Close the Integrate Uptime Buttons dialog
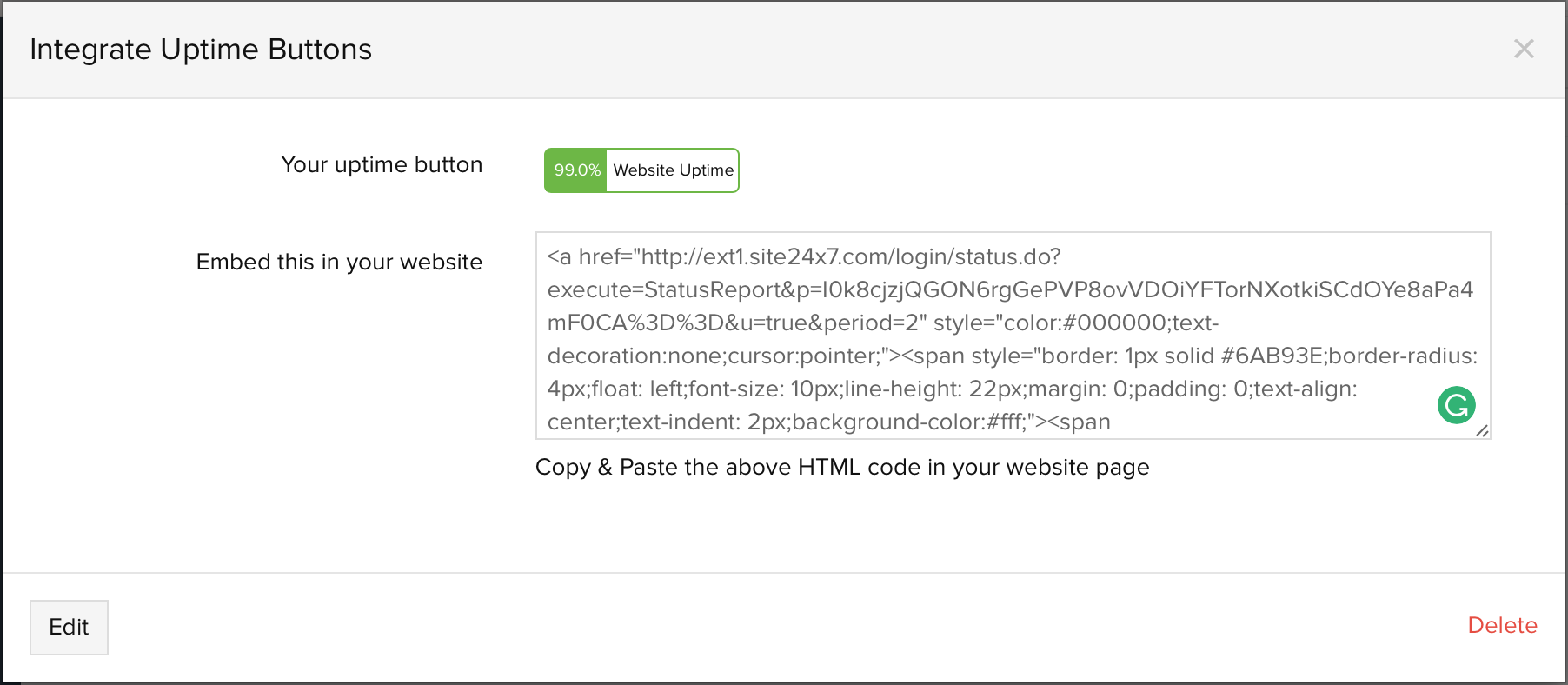 (1524, 49)
